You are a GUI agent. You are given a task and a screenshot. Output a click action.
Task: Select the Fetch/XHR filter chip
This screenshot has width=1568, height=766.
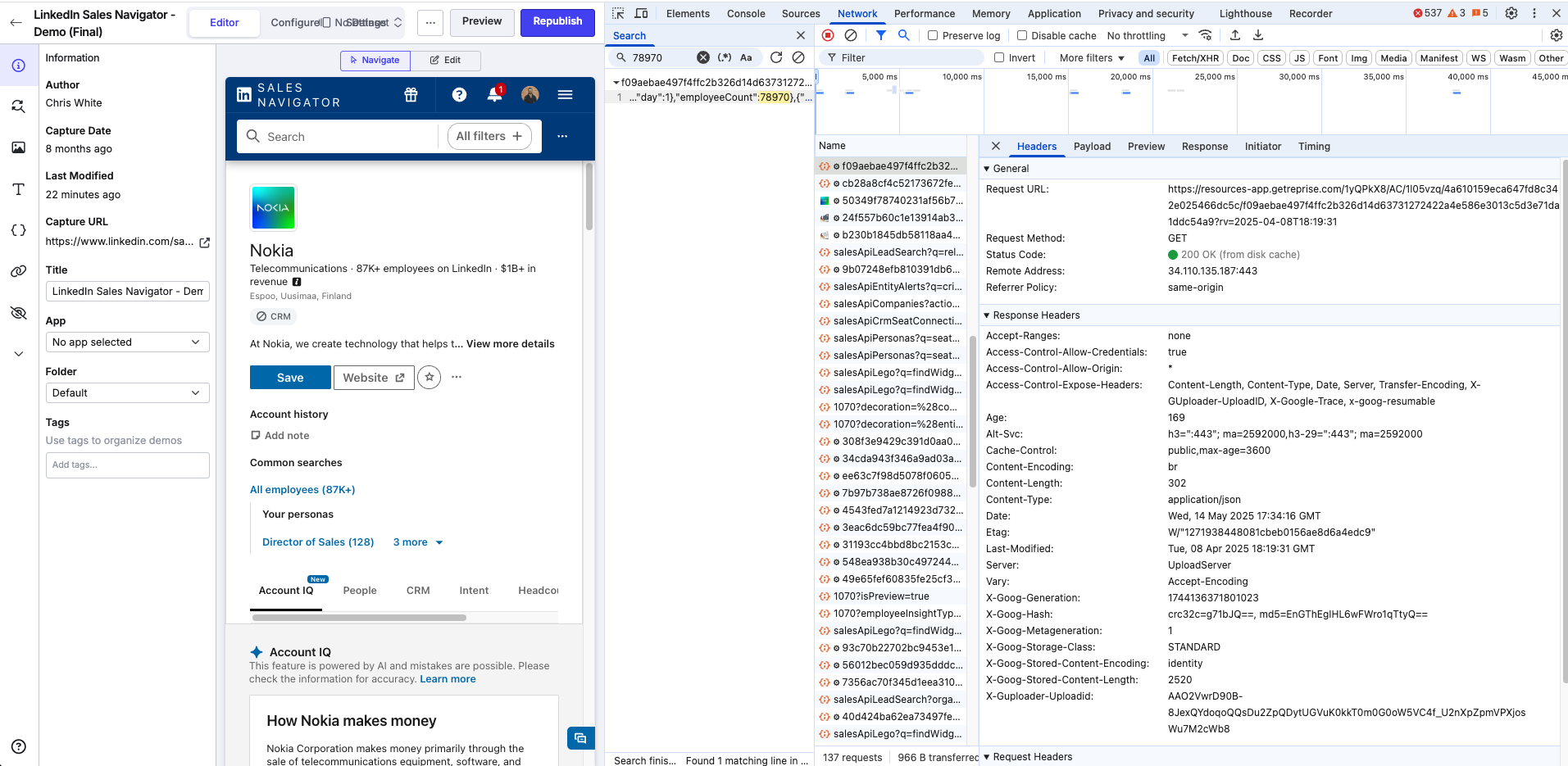click(x=1195, y=58)
